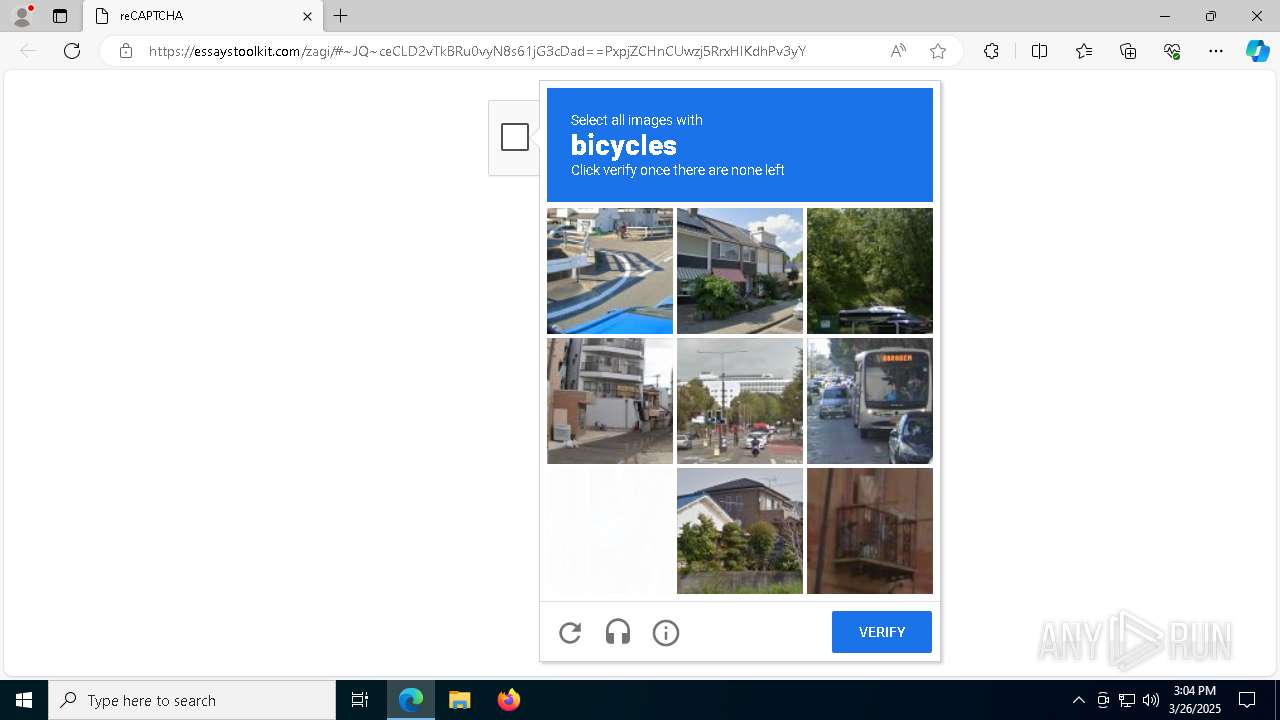Open the browser profile icon

click(22, 16)
